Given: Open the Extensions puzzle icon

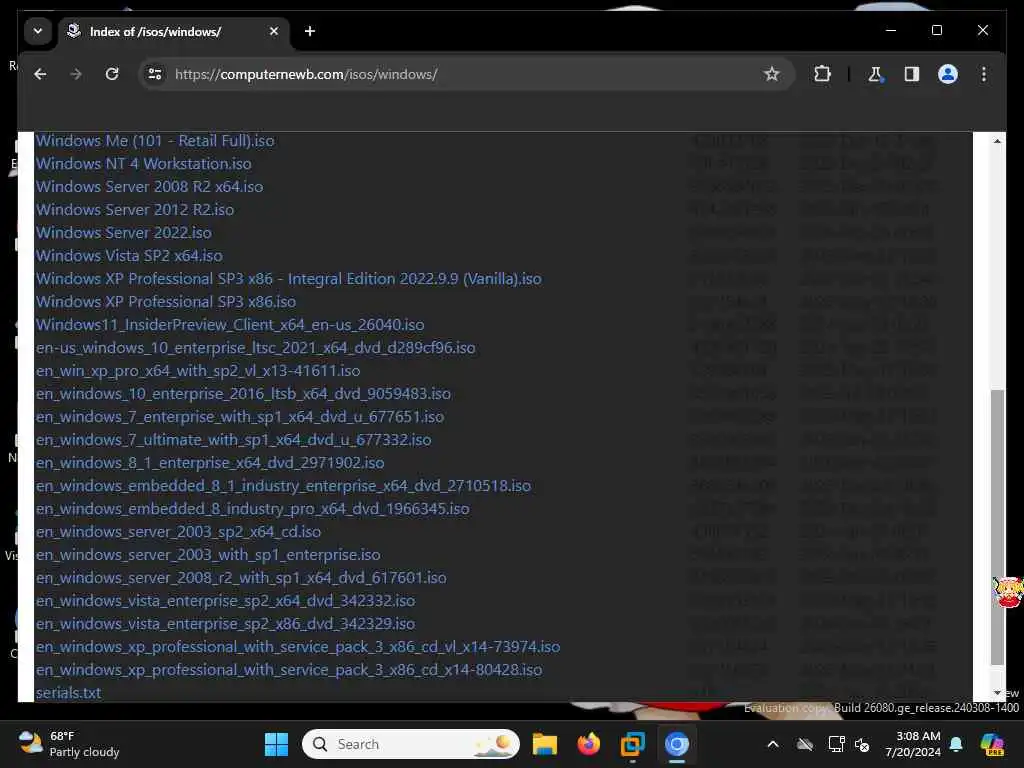Looking at the screenshot, I should click(822, 74).
